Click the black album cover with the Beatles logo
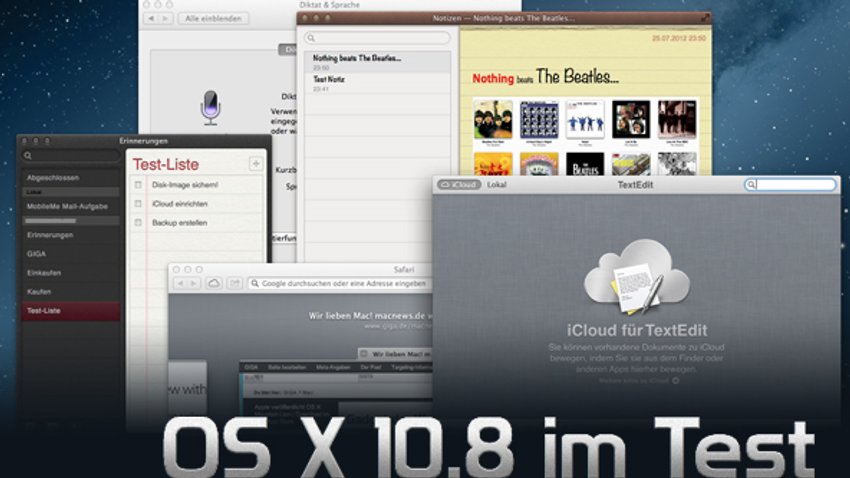Image resolution: width=850 pixels, height=478 pixels. 585,164
